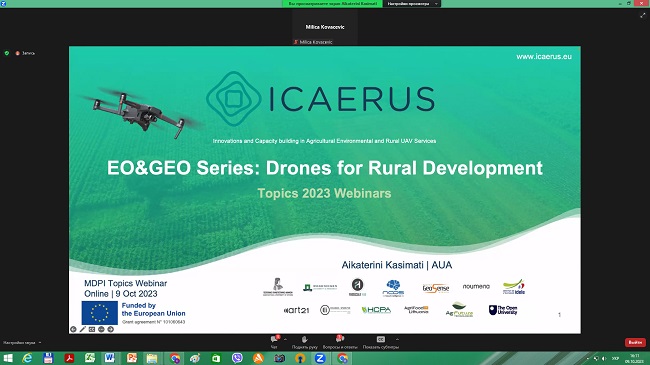Select the pen annotation icon on the slide
Image resolution: width=650 pixels, height=365 pixels.
point(82,329)
